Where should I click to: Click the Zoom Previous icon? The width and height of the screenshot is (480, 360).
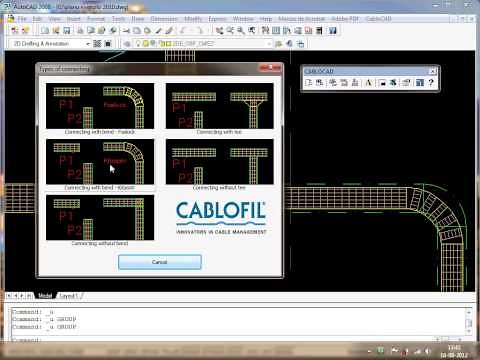tap(252, 31)
